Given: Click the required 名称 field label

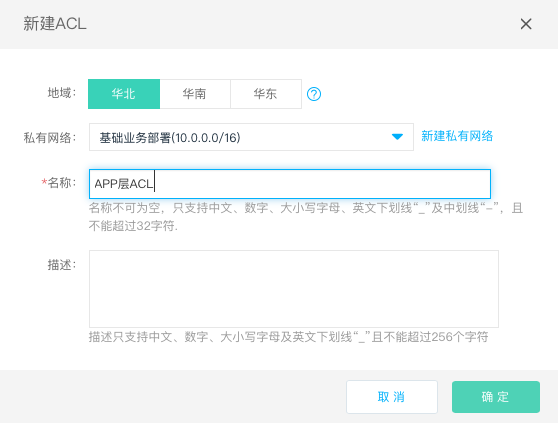Looking at the screenshot, I should pyautogui.click(x=59, y=183).
